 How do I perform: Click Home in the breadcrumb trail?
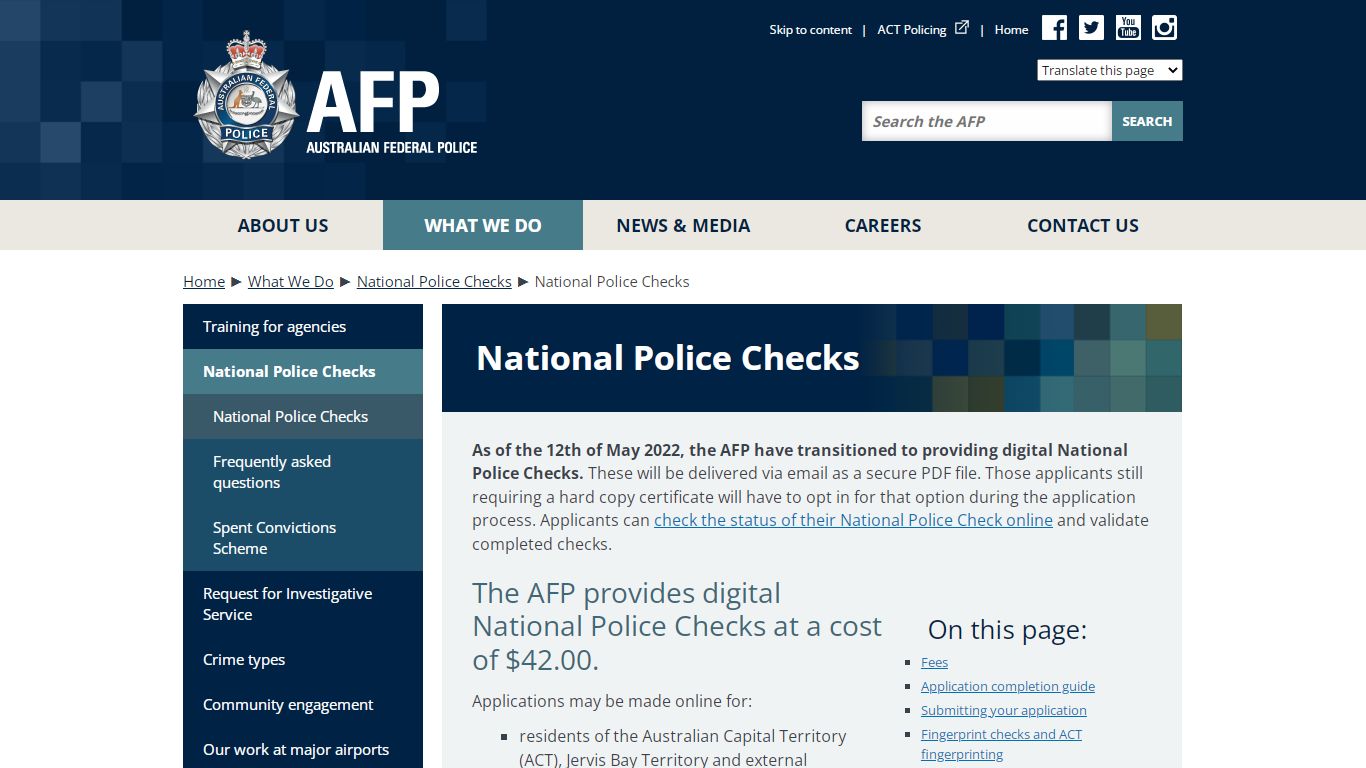click(204, 281)
